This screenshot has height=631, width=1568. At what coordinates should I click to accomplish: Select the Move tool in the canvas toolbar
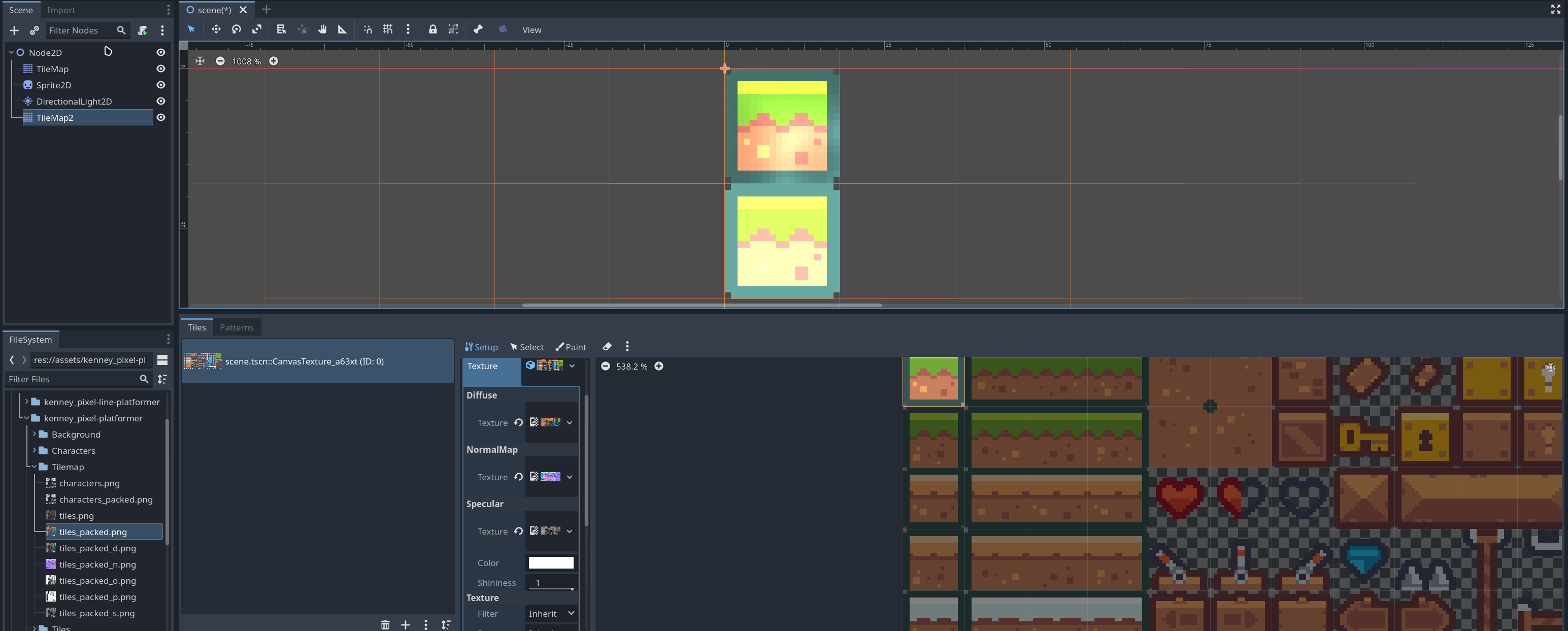coord(216,29)
